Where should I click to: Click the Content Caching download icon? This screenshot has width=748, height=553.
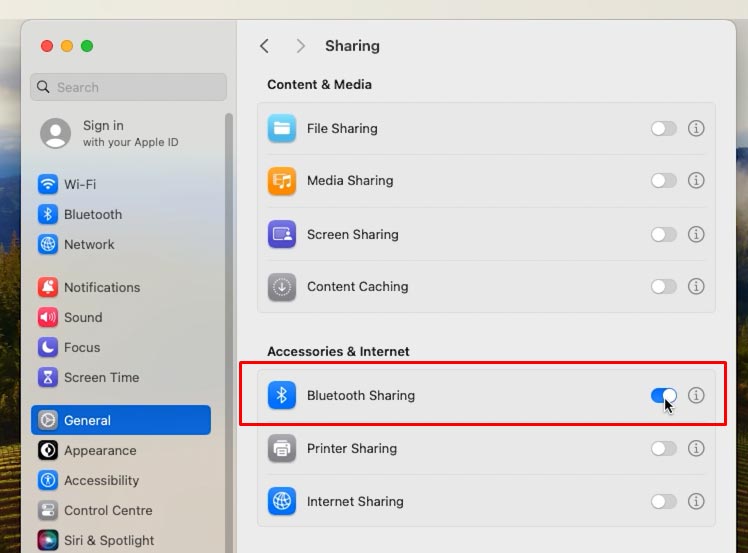281,287
